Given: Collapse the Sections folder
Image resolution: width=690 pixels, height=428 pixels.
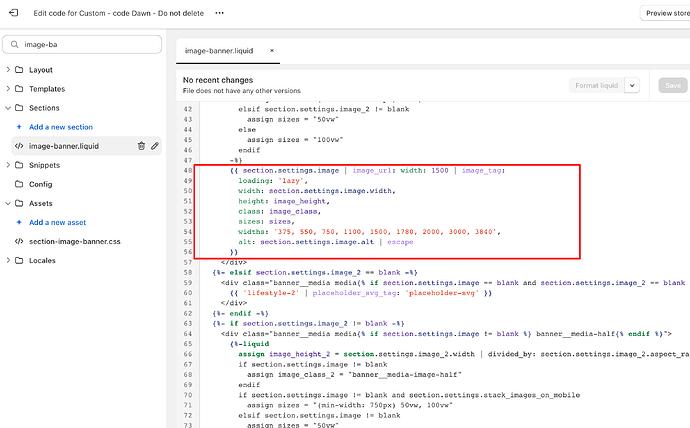Looking at the screenshot, I should click(x=9, y=108).
